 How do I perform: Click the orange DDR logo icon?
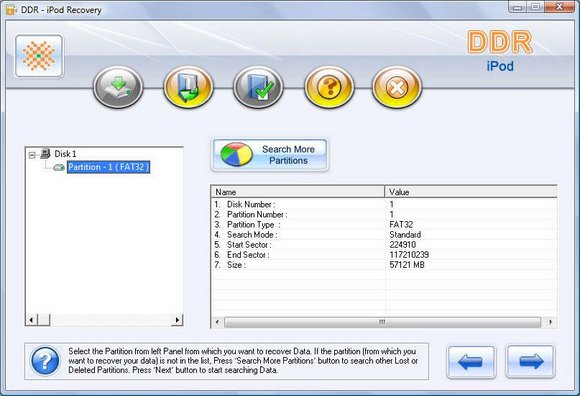[x=39, y=56]
